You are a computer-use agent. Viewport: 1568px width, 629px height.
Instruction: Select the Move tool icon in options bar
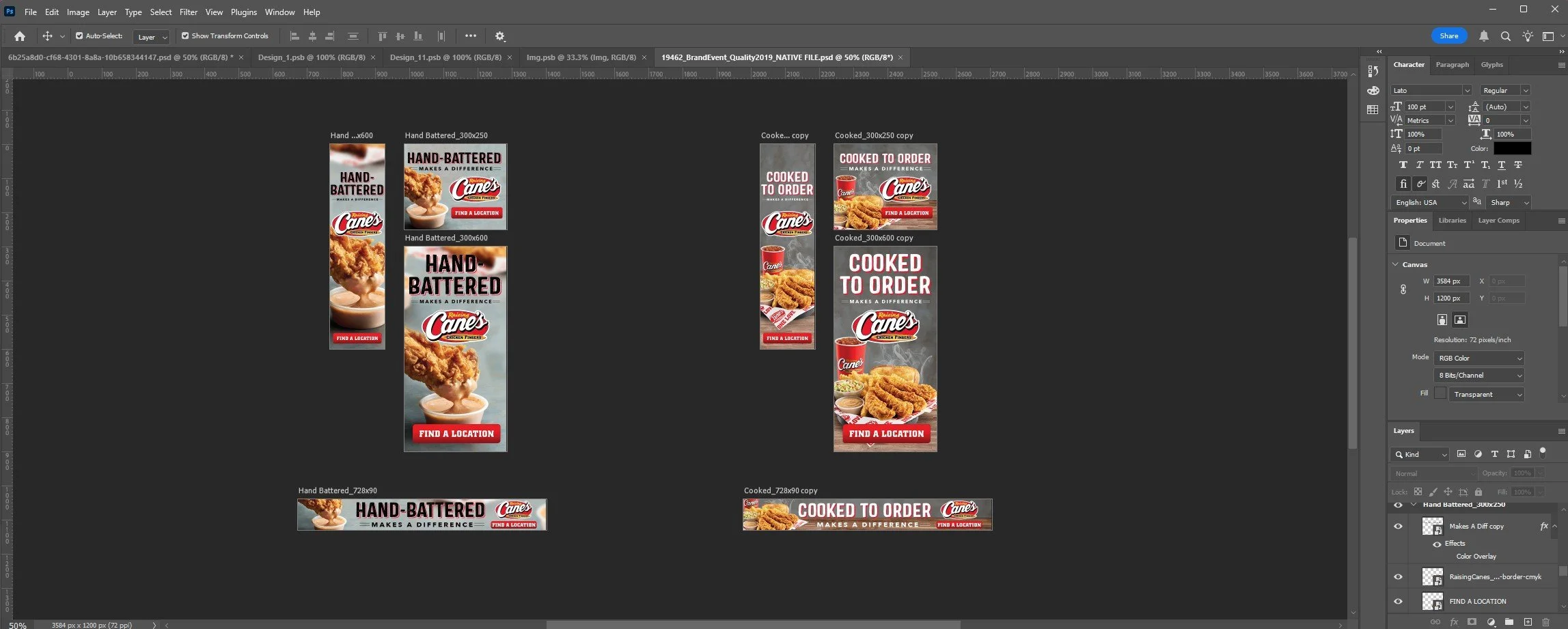coord(47,36)
